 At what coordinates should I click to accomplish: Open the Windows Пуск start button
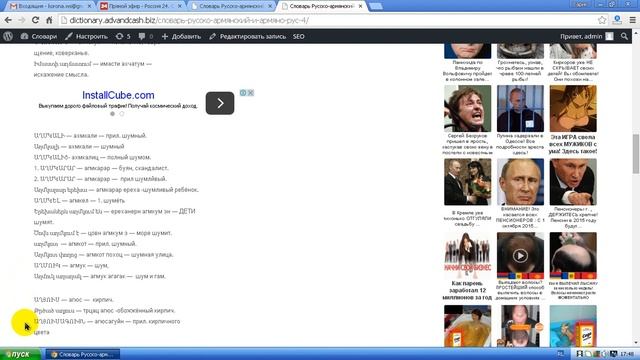tap(20, 354)
